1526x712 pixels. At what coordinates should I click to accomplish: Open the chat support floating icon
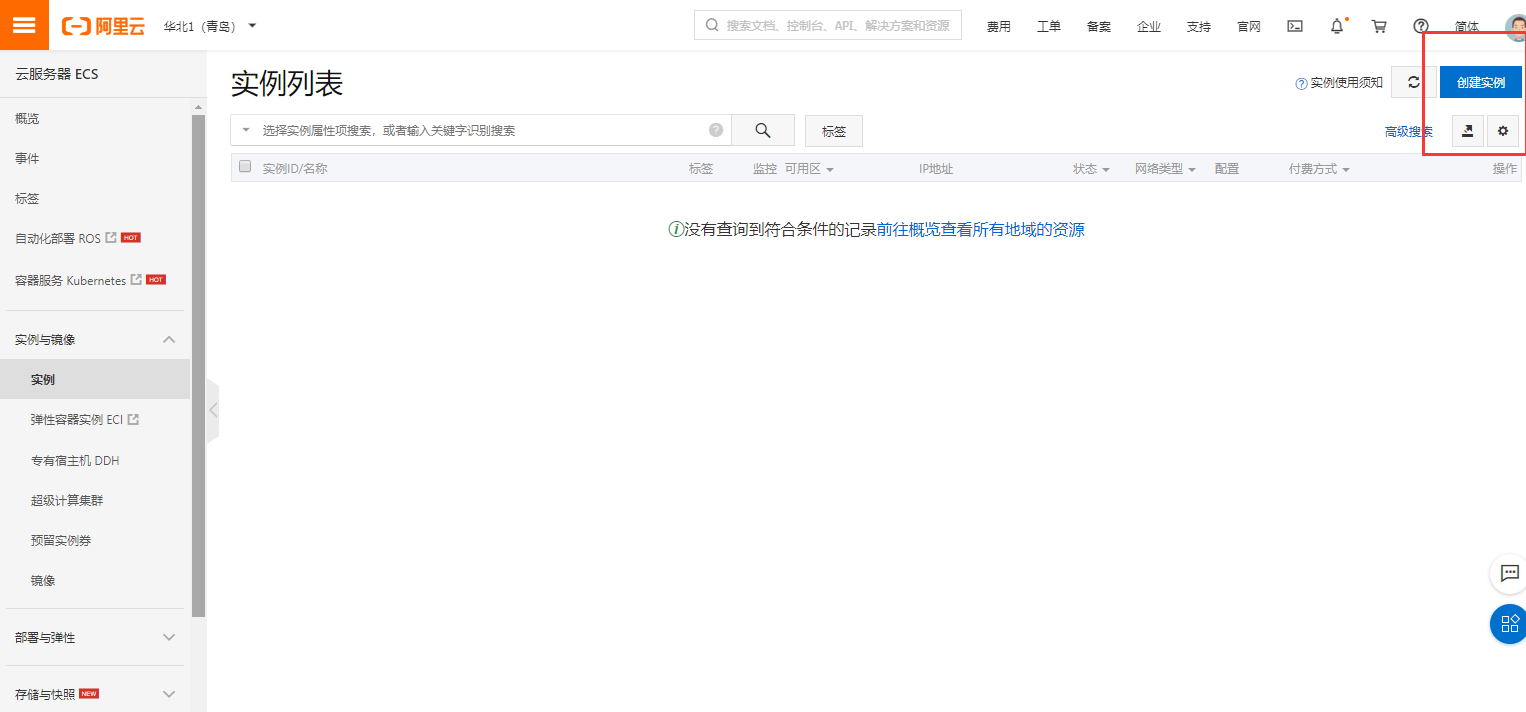1508,573
